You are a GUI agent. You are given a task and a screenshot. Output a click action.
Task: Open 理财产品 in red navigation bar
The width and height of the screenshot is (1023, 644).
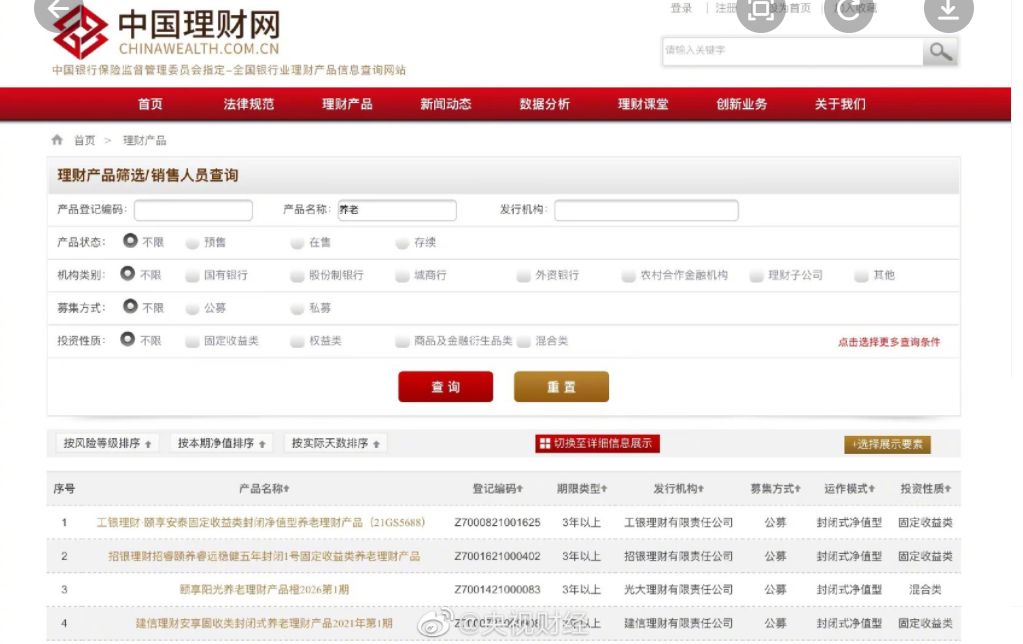[347, 104]
